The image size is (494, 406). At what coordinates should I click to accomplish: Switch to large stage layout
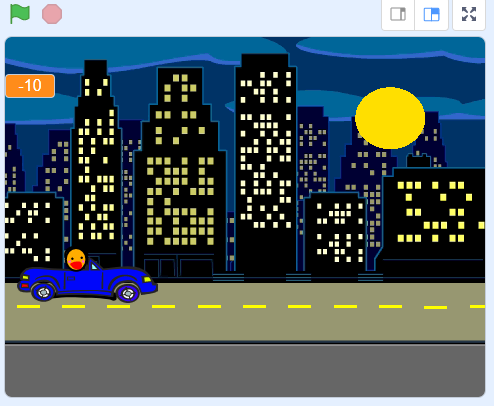point(431,14)
